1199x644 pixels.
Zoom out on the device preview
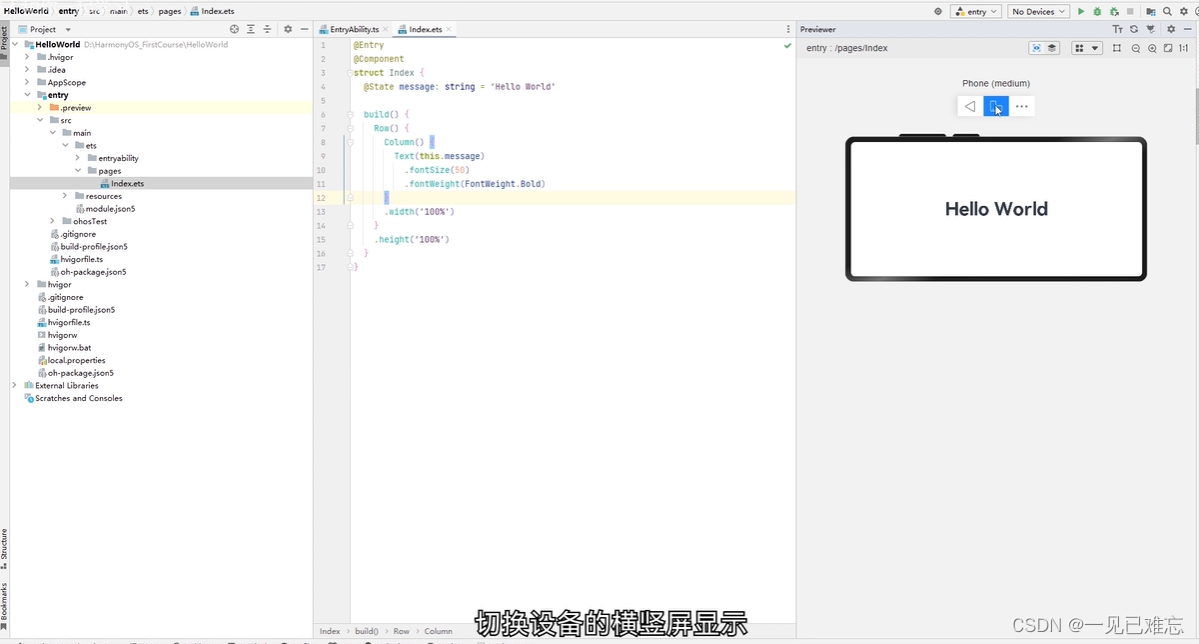(x=1136, y=47)
